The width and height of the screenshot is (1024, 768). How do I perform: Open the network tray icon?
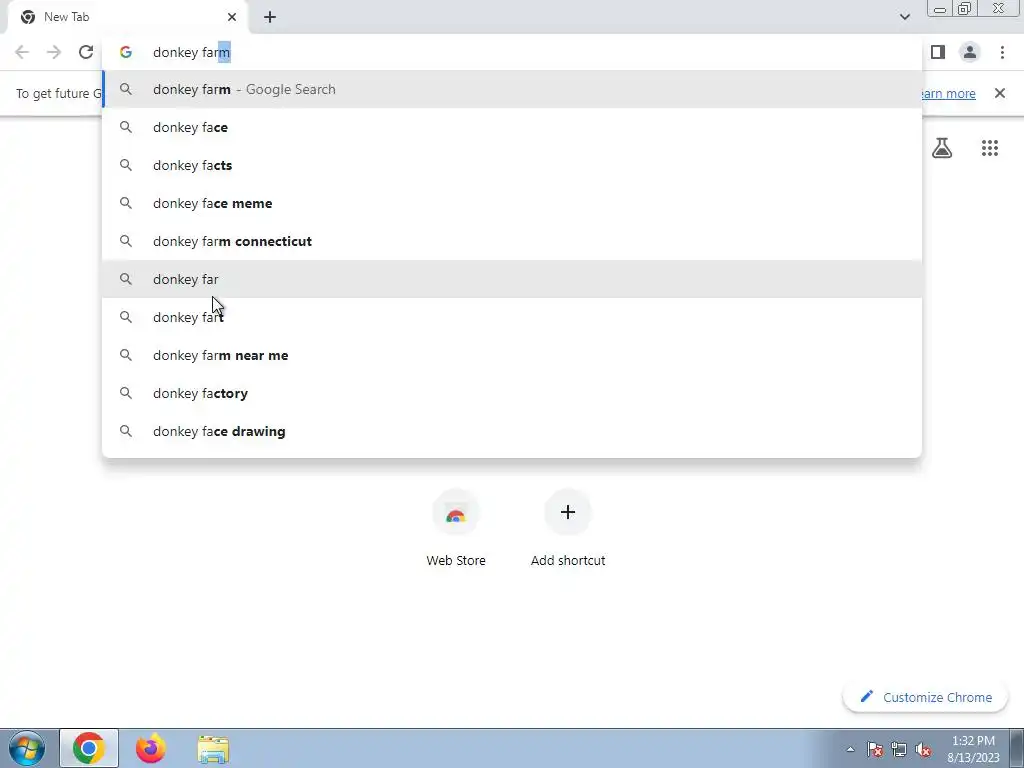point(899,750)
